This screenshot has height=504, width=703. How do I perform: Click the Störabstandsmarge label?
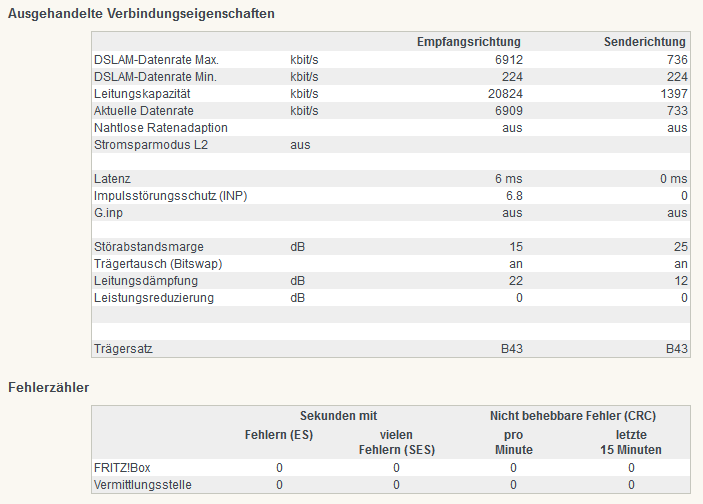[148, 247]
